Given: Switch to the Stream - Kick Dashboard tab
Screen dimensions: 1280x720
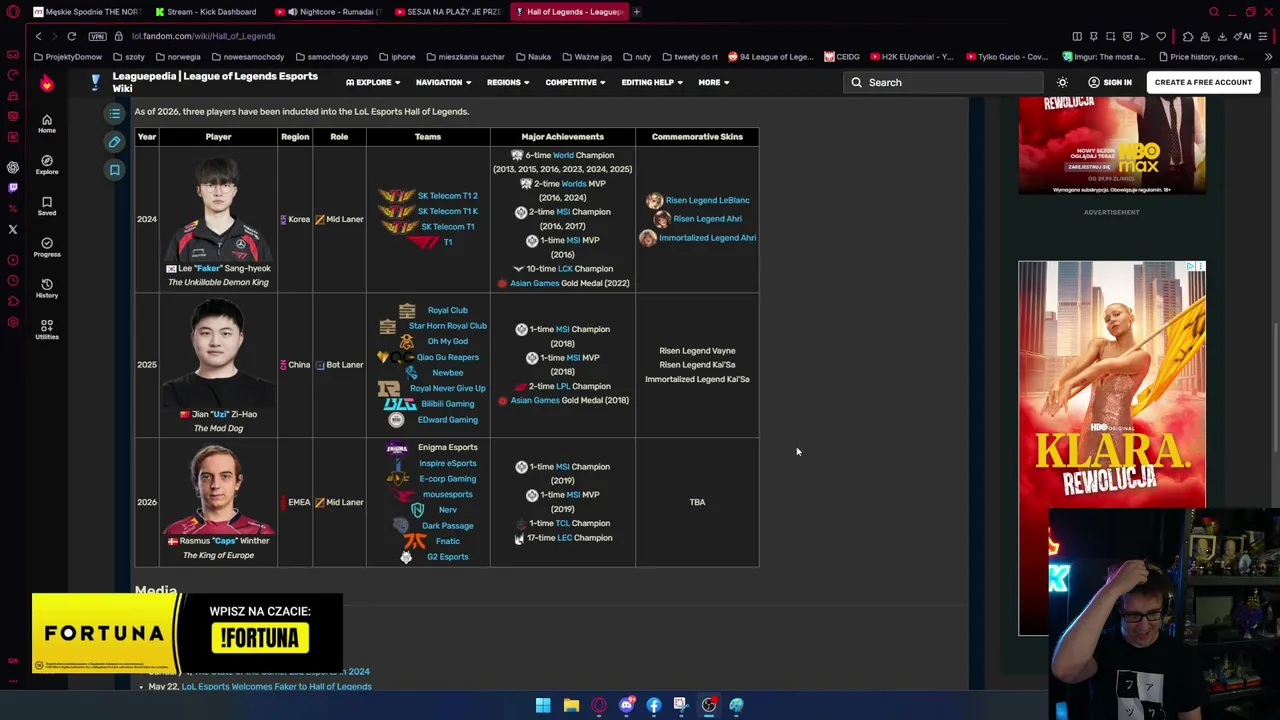Looking at the screenshot, I should 206,12.
